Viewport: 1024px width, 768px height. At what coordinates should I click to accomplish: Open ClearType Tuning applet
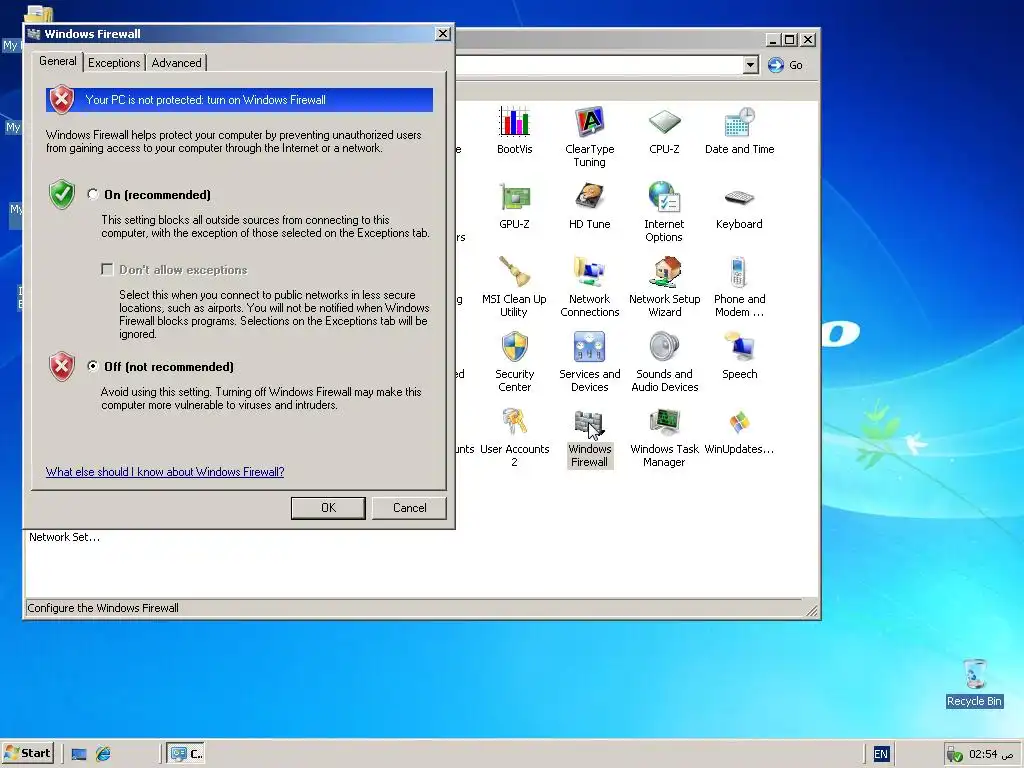coord(589,137)
